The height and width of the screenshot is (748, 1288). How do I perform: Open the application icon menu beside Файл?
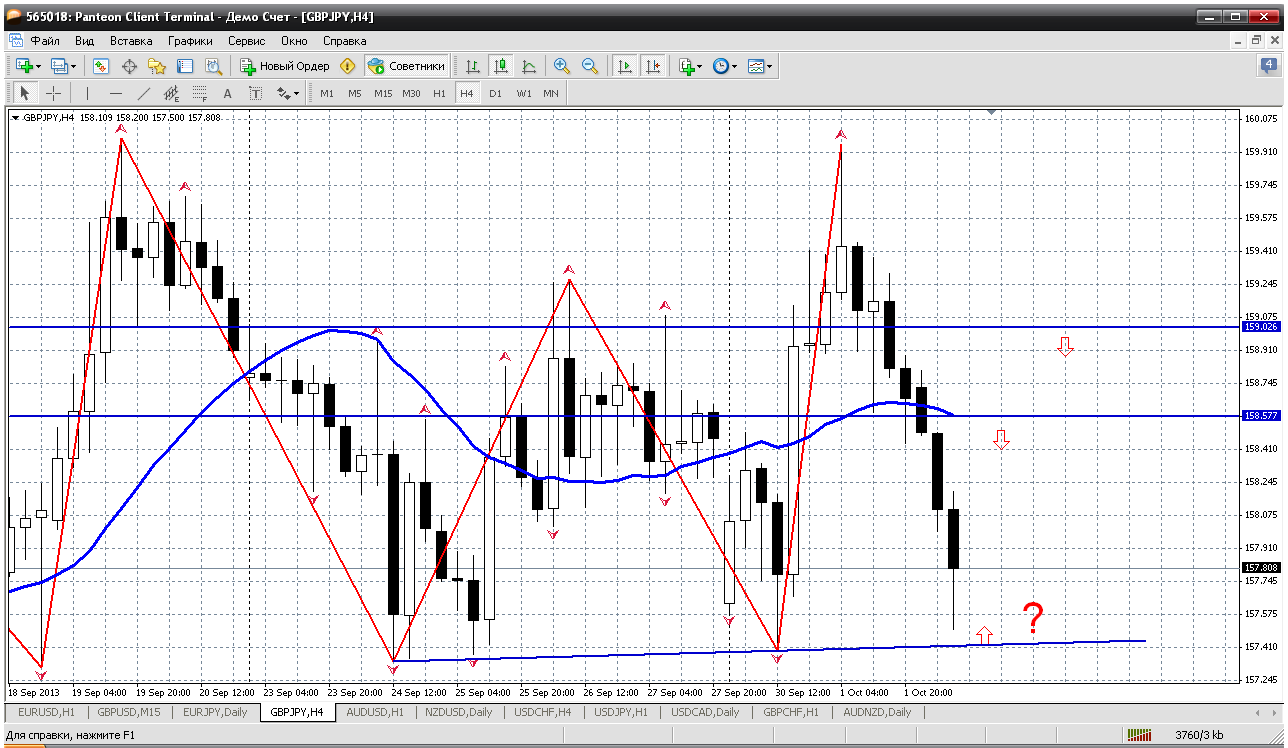point(15,41)
